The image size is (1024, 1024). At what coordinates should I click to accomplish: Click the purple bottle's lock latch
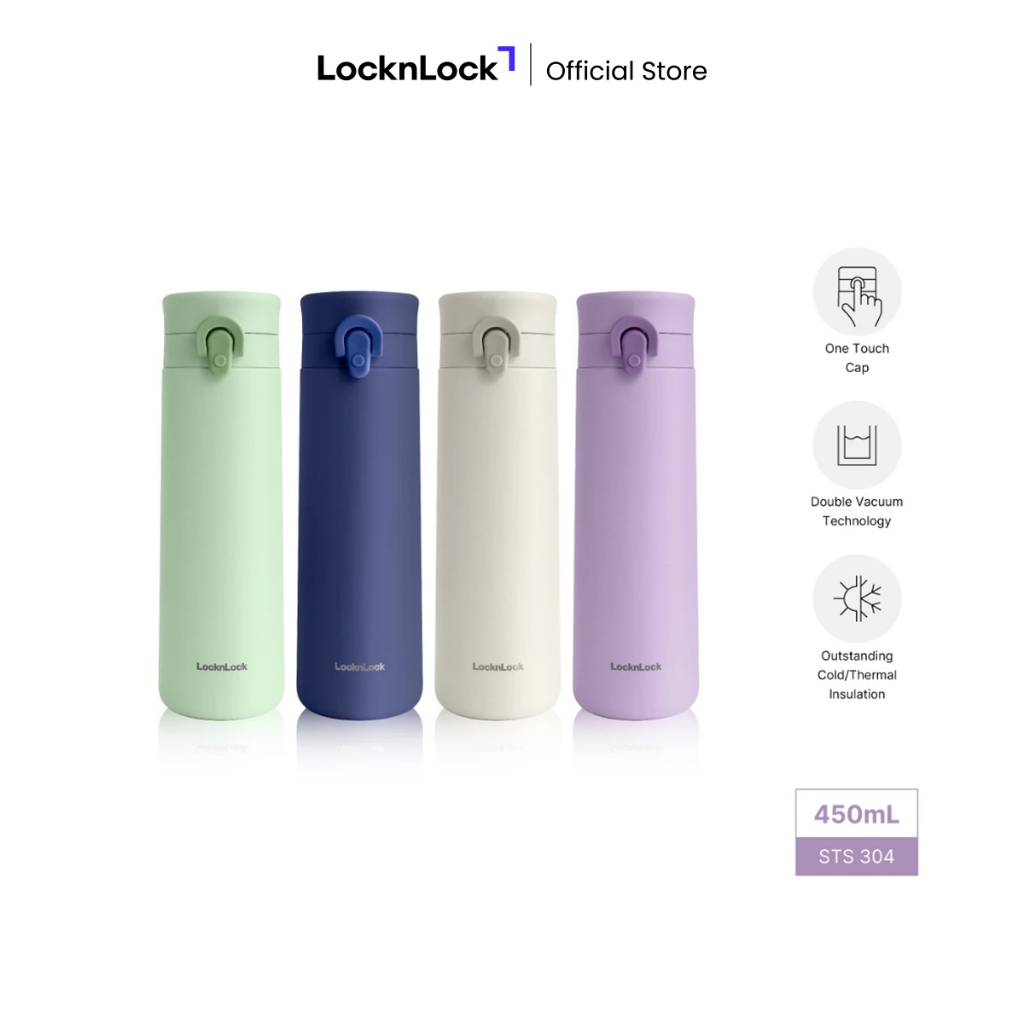coord(634,345)
